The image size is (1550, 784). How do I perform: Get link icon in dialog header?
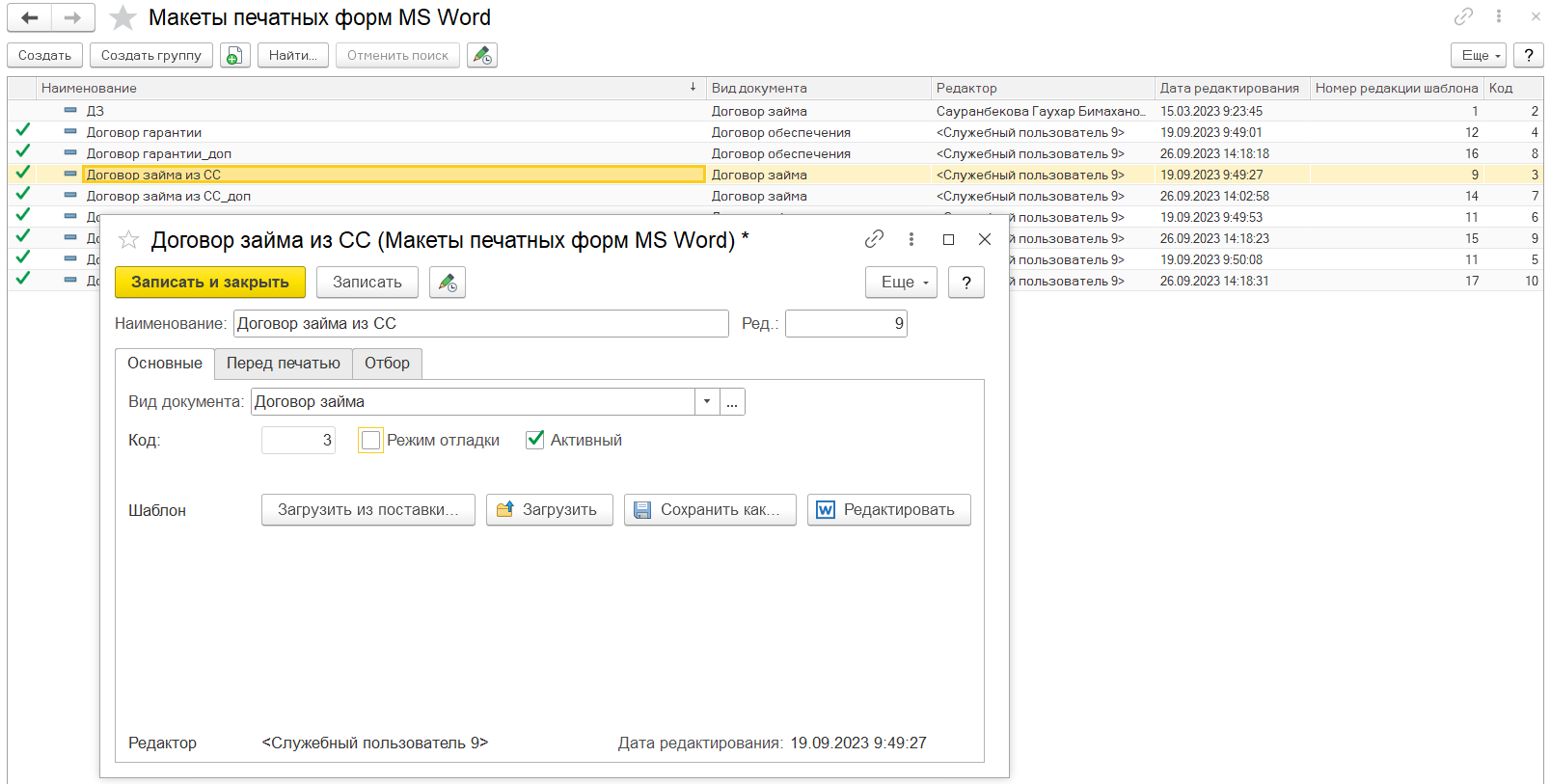tap(874, 239)
